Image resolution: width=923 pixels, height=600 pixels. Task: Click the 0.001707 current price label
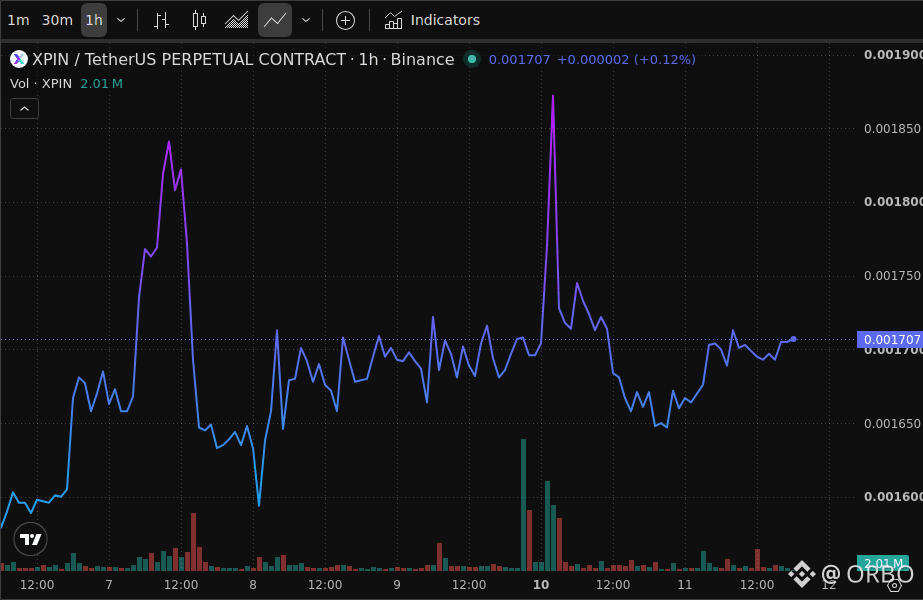click(889, 340)
